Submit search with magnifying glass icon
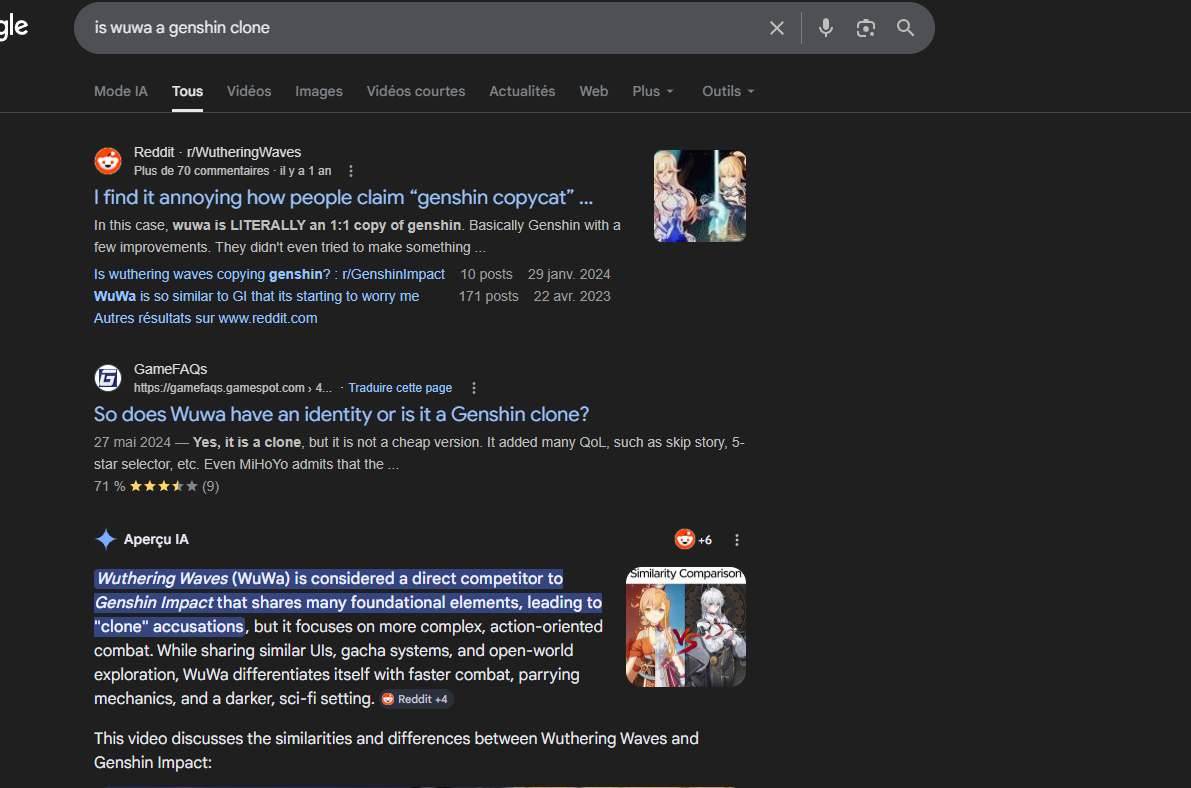The height and width of the screenshot is (788, 1191). (x=905, y=28)
